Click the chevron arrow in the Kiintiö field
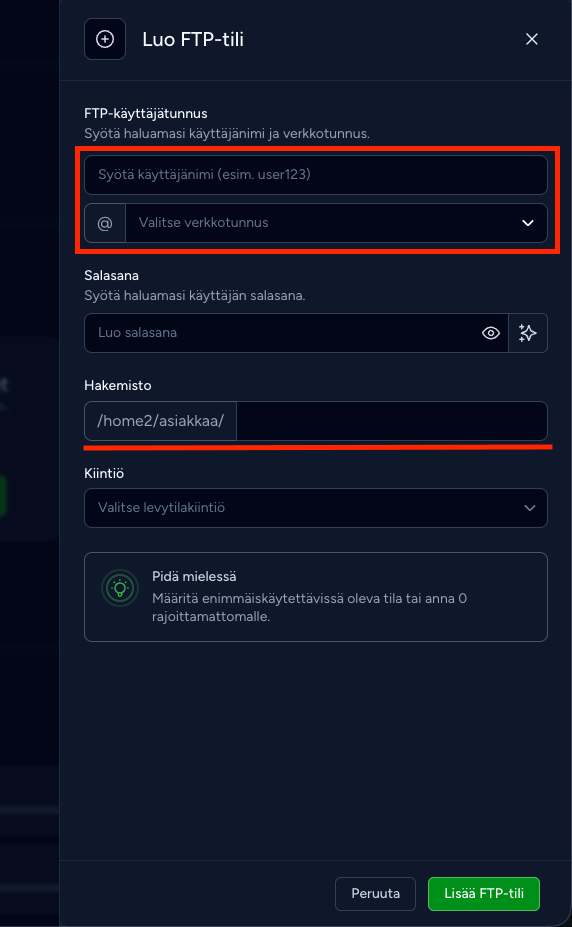572x927 pixels. click(x=529, y=508)
